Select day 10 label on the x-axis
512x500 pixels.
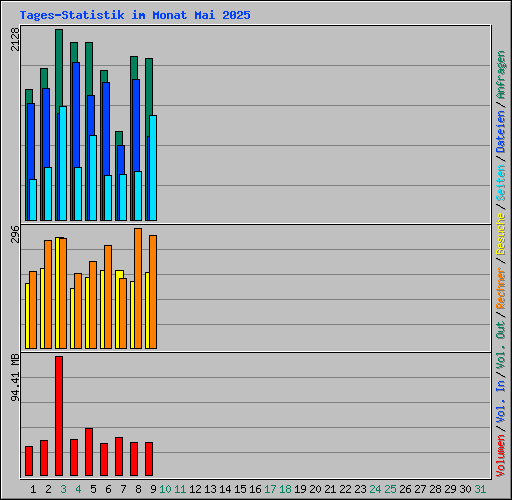point(165,489)
